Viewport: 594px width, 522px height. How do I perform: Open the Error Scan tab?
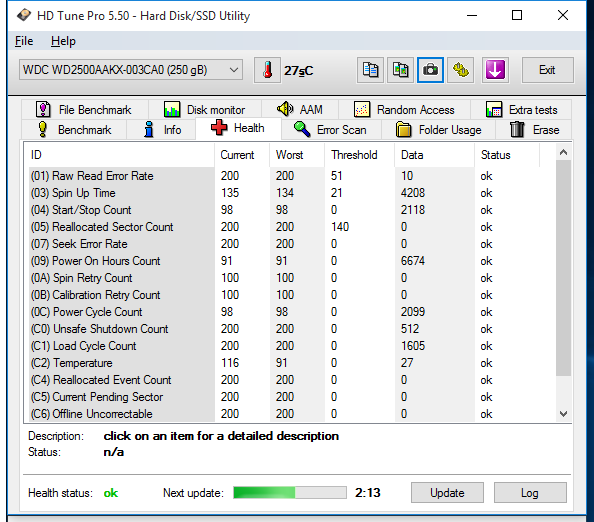pyautogui.click(x=331, y=130)
